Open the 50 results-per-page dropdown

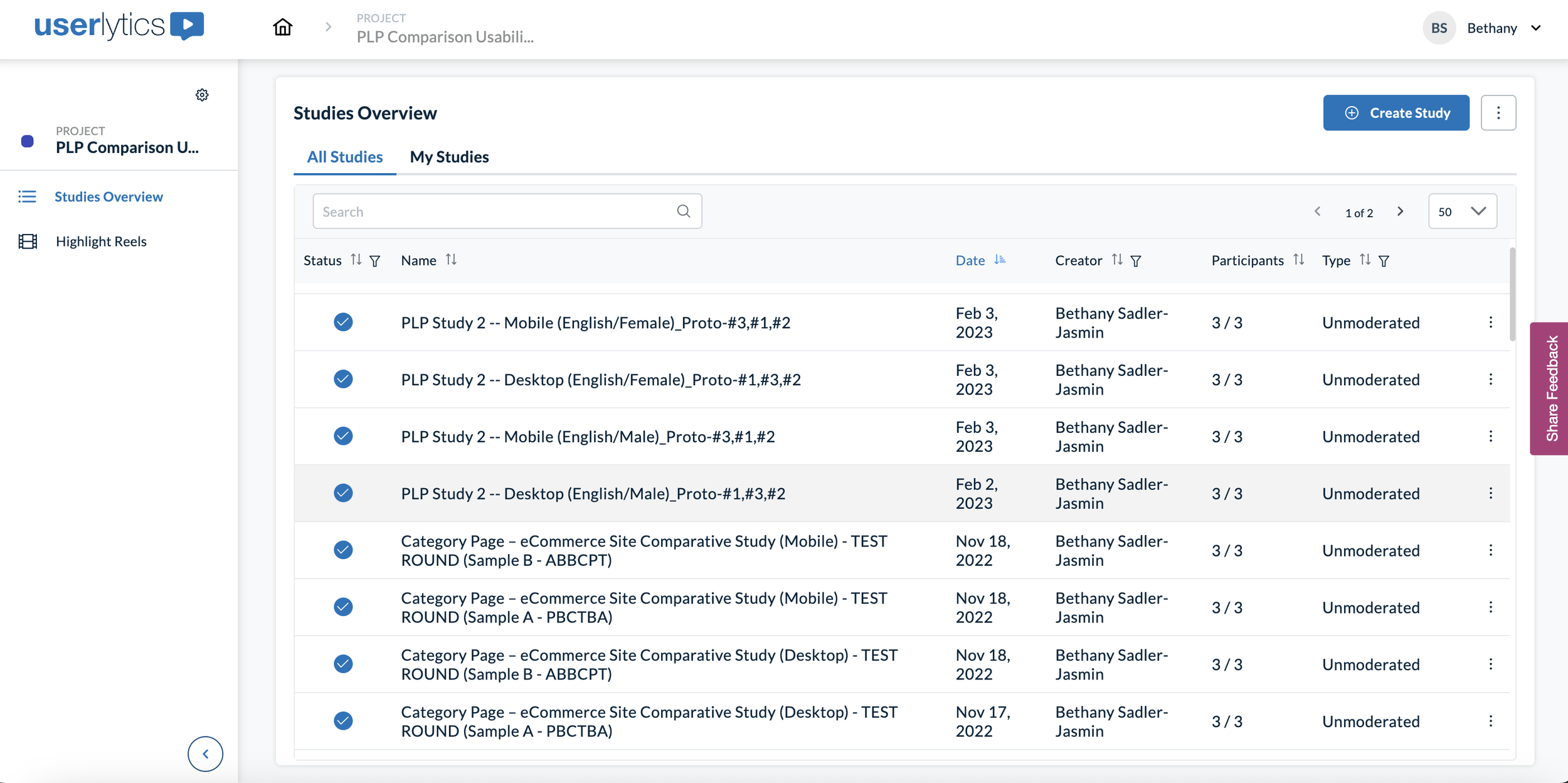click(1462, 211)
